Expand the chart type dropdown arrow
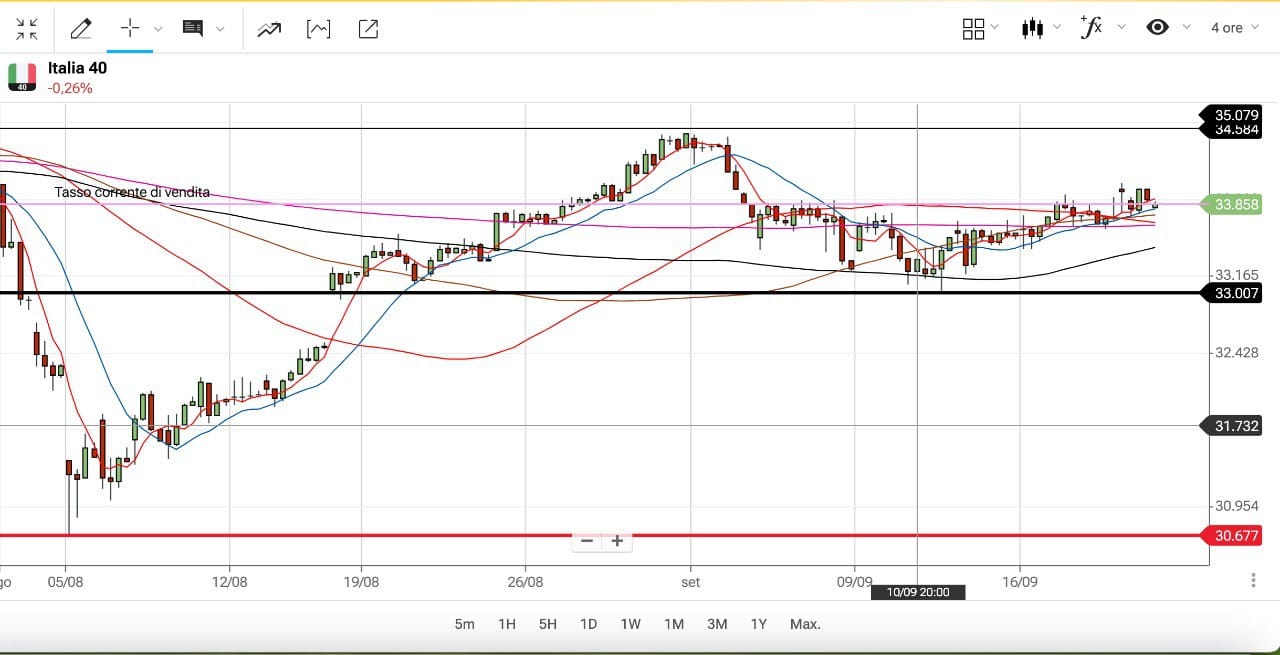 1058,28
